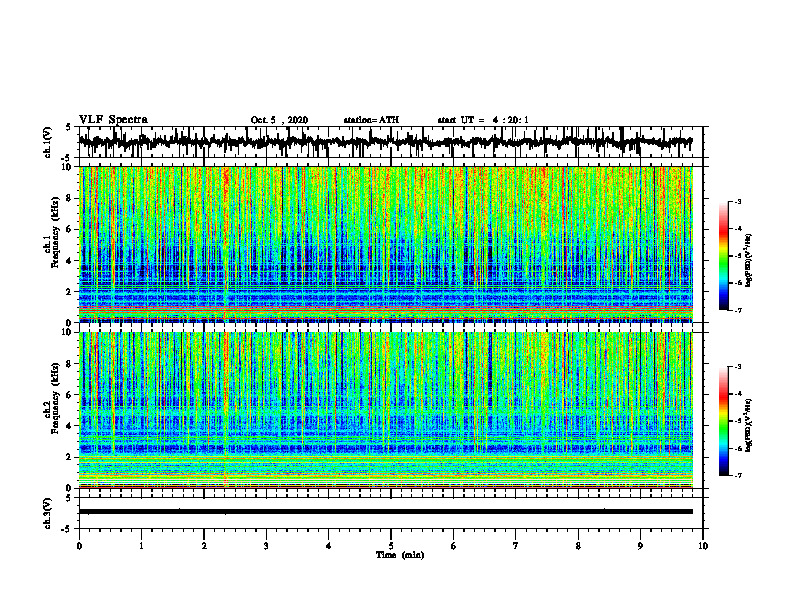This screenshot has height=612, width=792.
Task: Click the 'ch.1(V)' waveform axis label
Action: click(x=48, y=142)
